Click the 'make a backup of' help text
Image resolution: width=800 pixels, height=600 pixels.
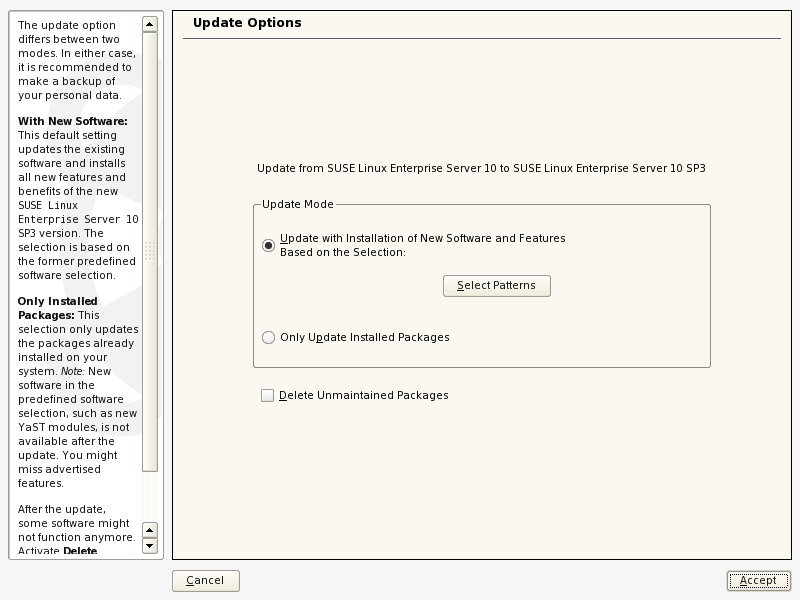pos(67,81)
